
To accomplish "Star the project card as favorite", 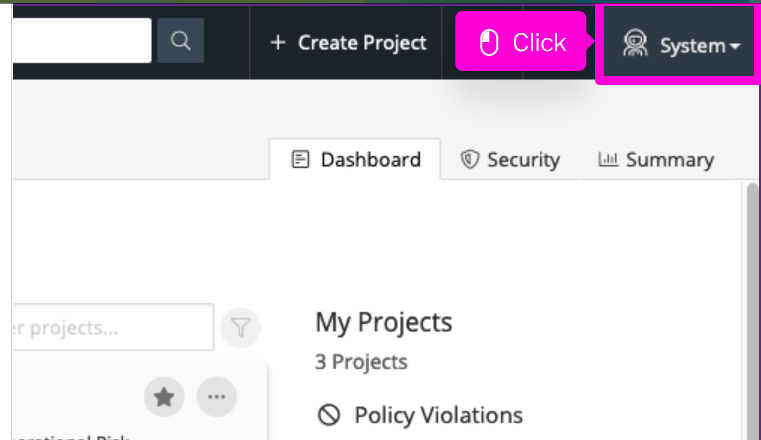I will tap(164, 398).
